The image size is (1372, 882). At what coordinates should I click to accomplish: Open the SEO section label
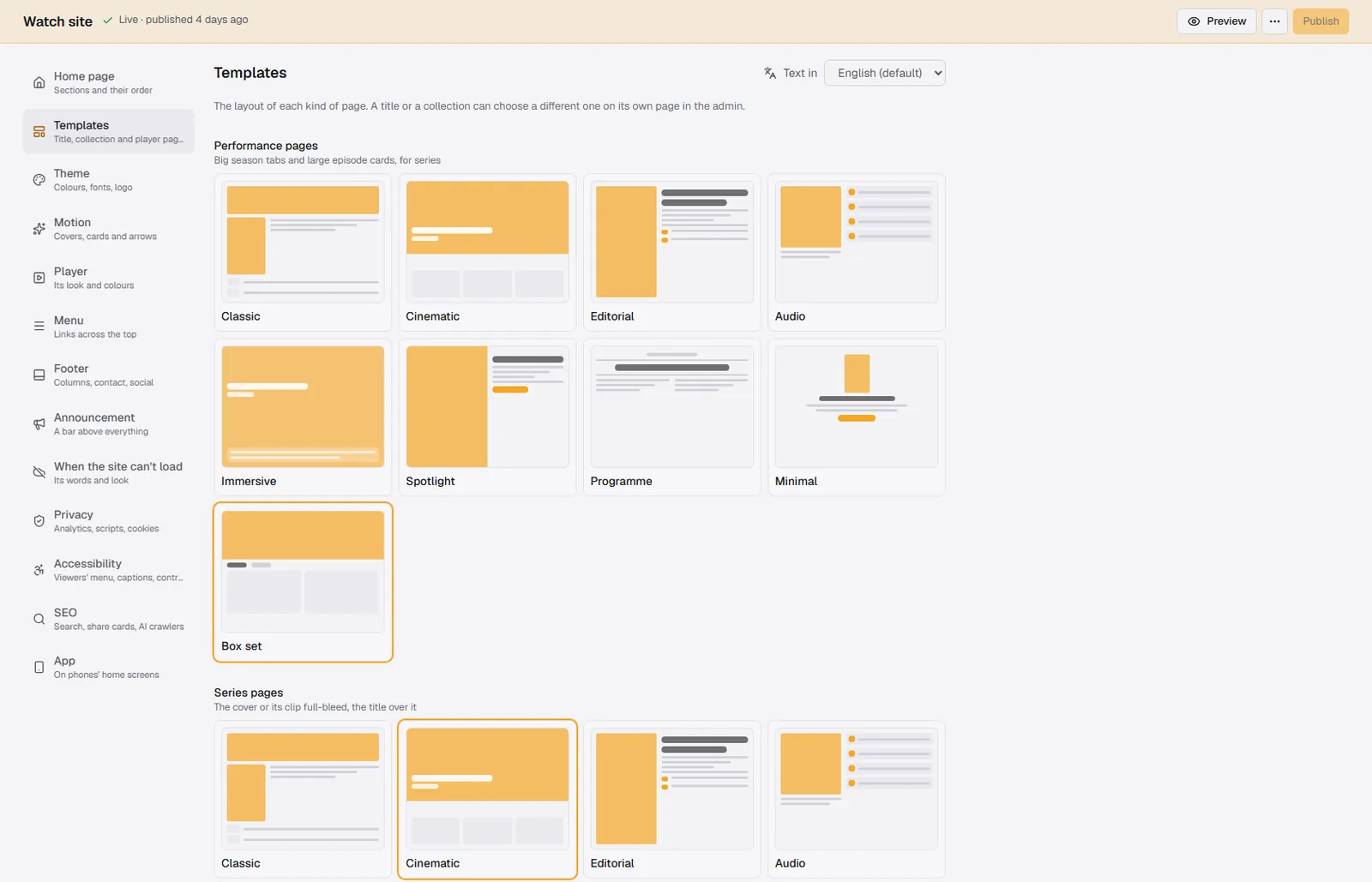(65, 612)
